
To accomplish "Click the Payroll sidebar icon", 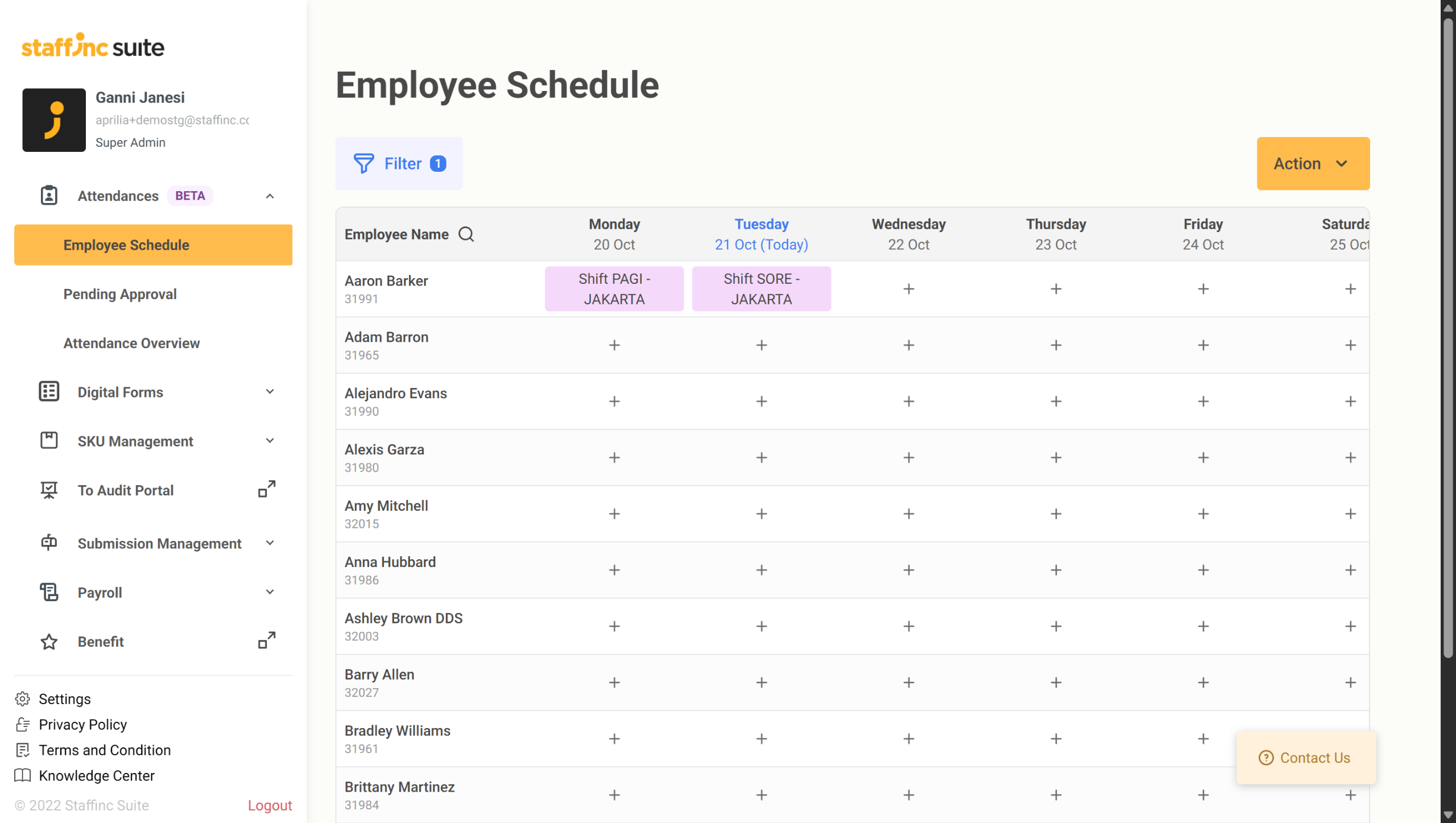I will tap(49, 592).
